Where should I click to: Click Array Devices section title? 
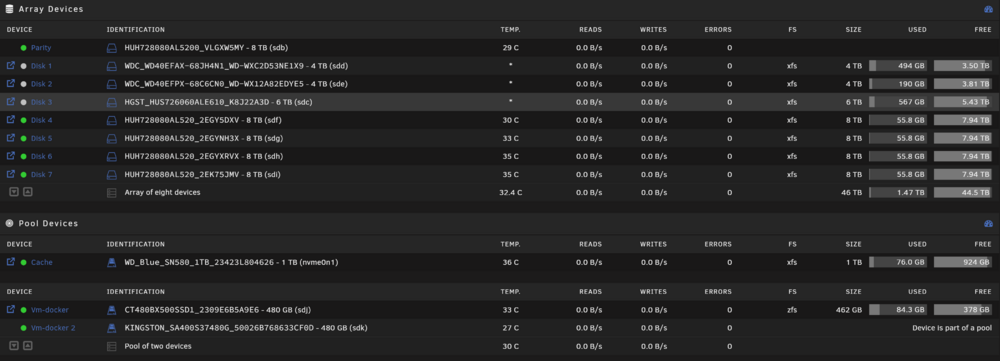click(x=51, y=10)
